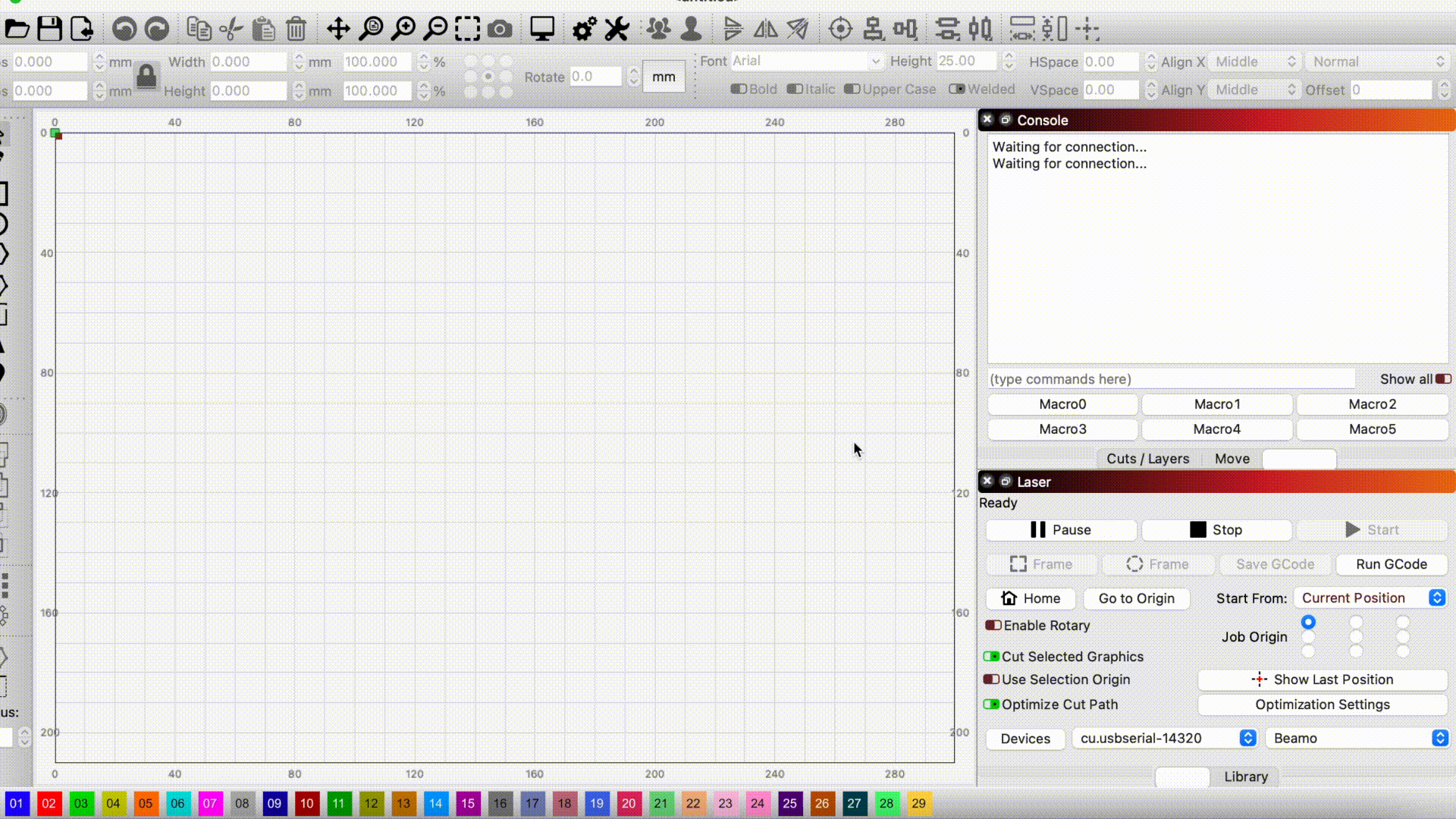Switch to the Library tab
1456x819 pixels.
point(1245,777)
